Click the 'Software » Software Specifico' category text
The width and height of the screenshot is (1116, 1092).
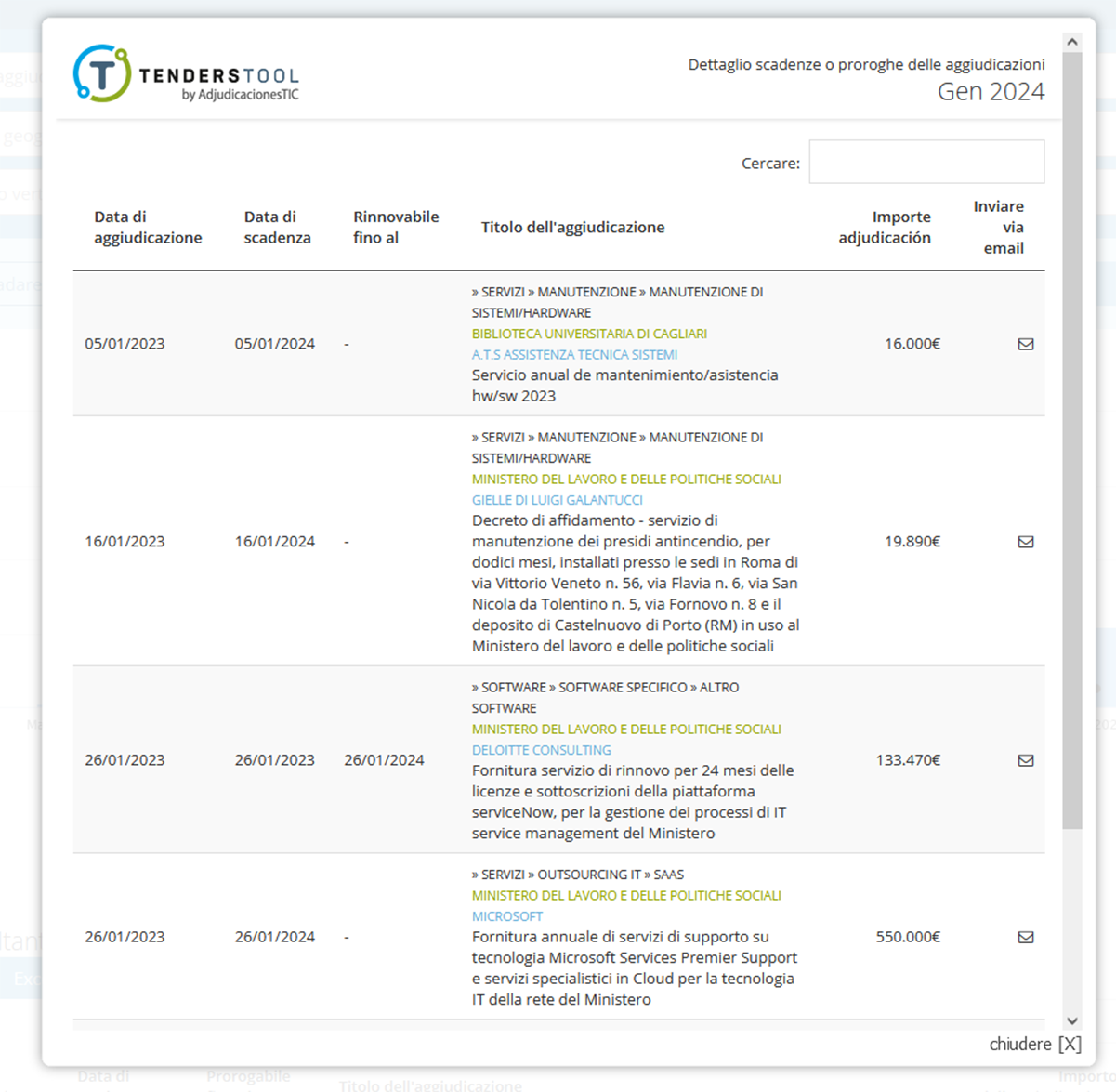point(605,697)
